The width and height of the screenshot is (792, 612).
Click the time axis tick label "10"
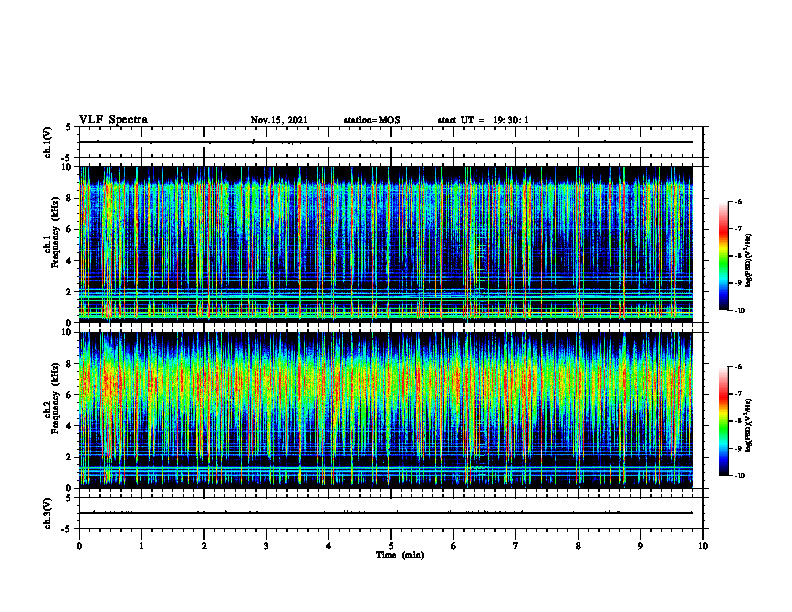tap(703, 546)
